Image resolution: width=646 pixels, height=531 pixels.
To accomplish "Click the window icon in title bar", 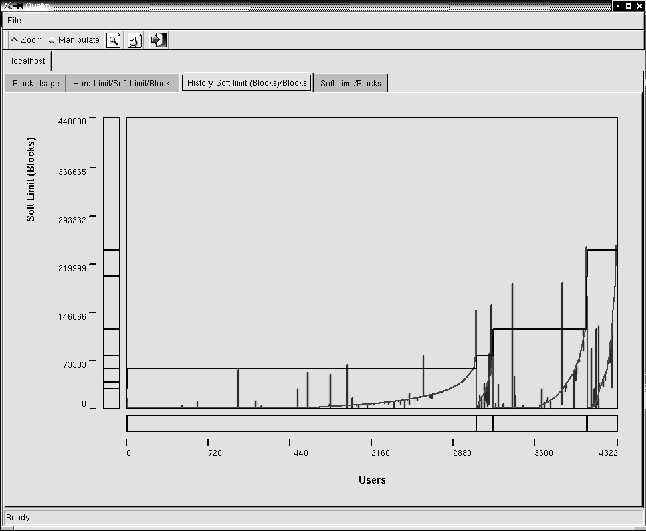I will tap(8, 6).
